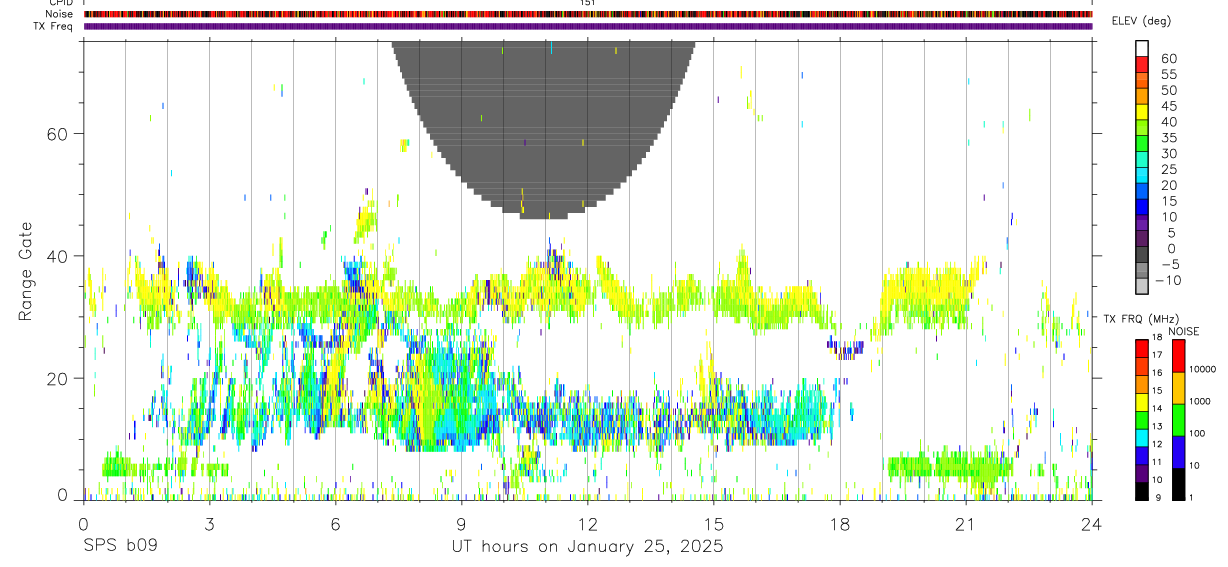Click the green low-range echo band after 19 UT
Viewport: 1228px width, 567px height.
[x=950, y=466]
